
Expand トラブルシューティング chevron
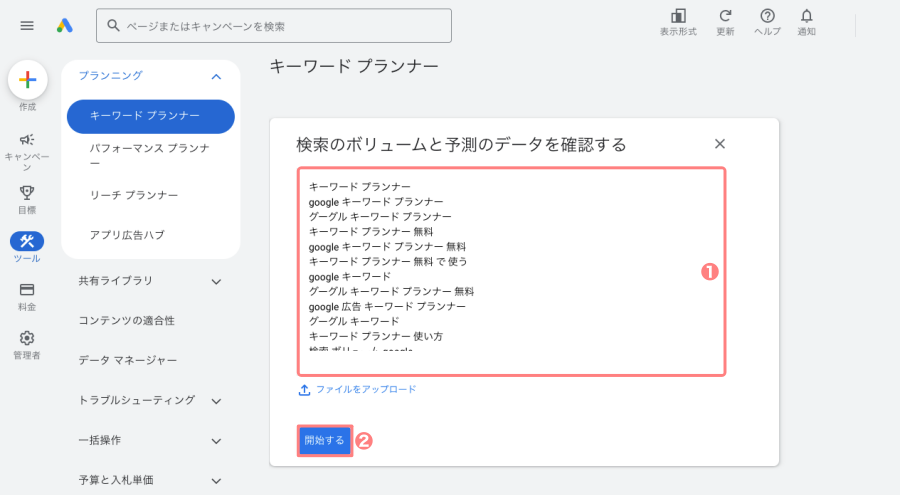point(216,401)
